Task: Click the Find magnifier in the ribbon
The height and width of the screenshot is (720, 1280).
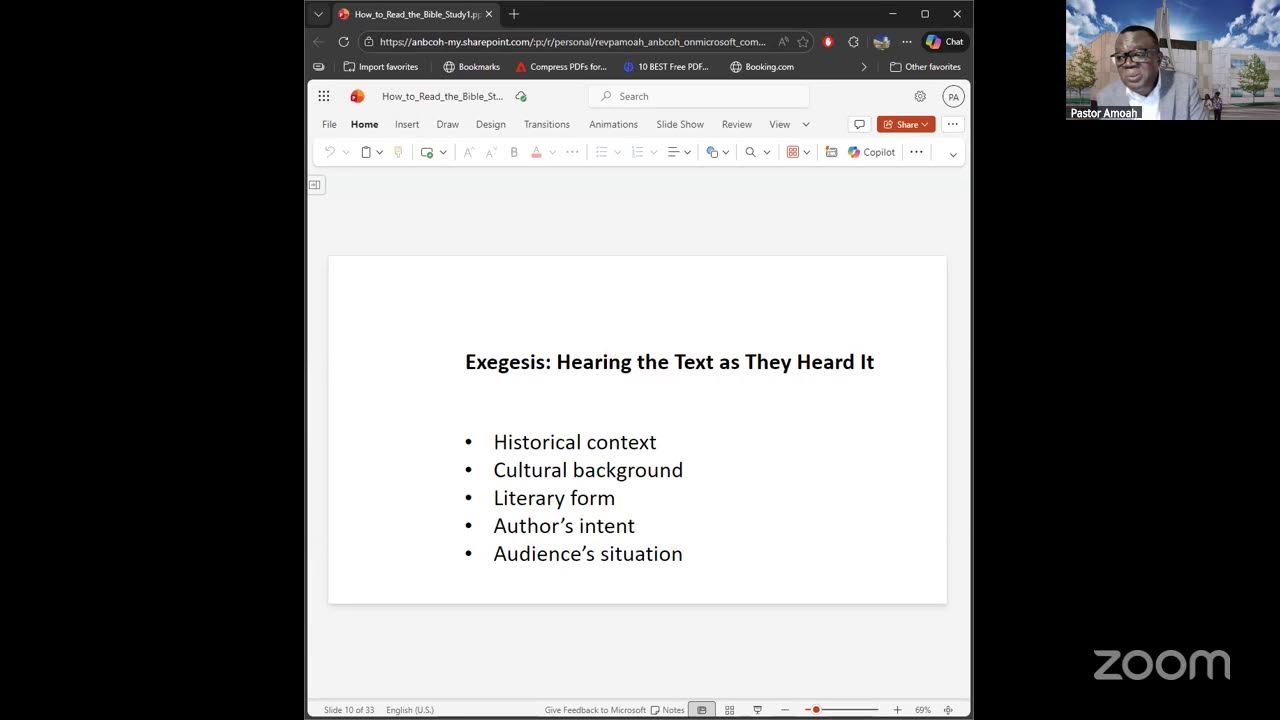Action: coord(750,152)
